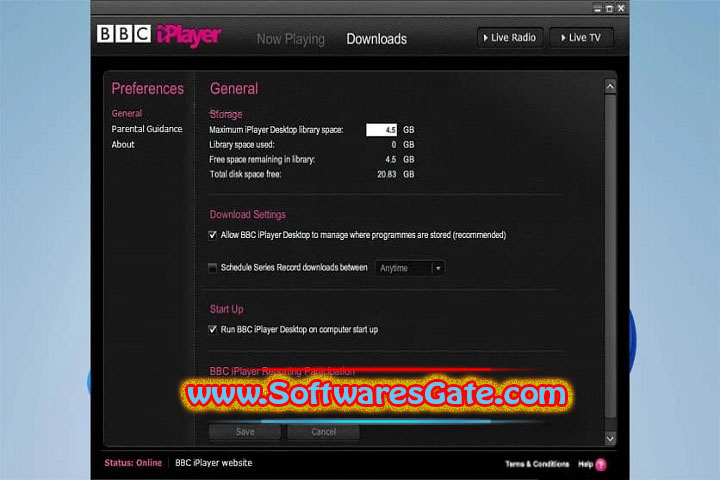Open the pink Help question mark icon
This screenshot has width=720, height=480.
point(601,464)
